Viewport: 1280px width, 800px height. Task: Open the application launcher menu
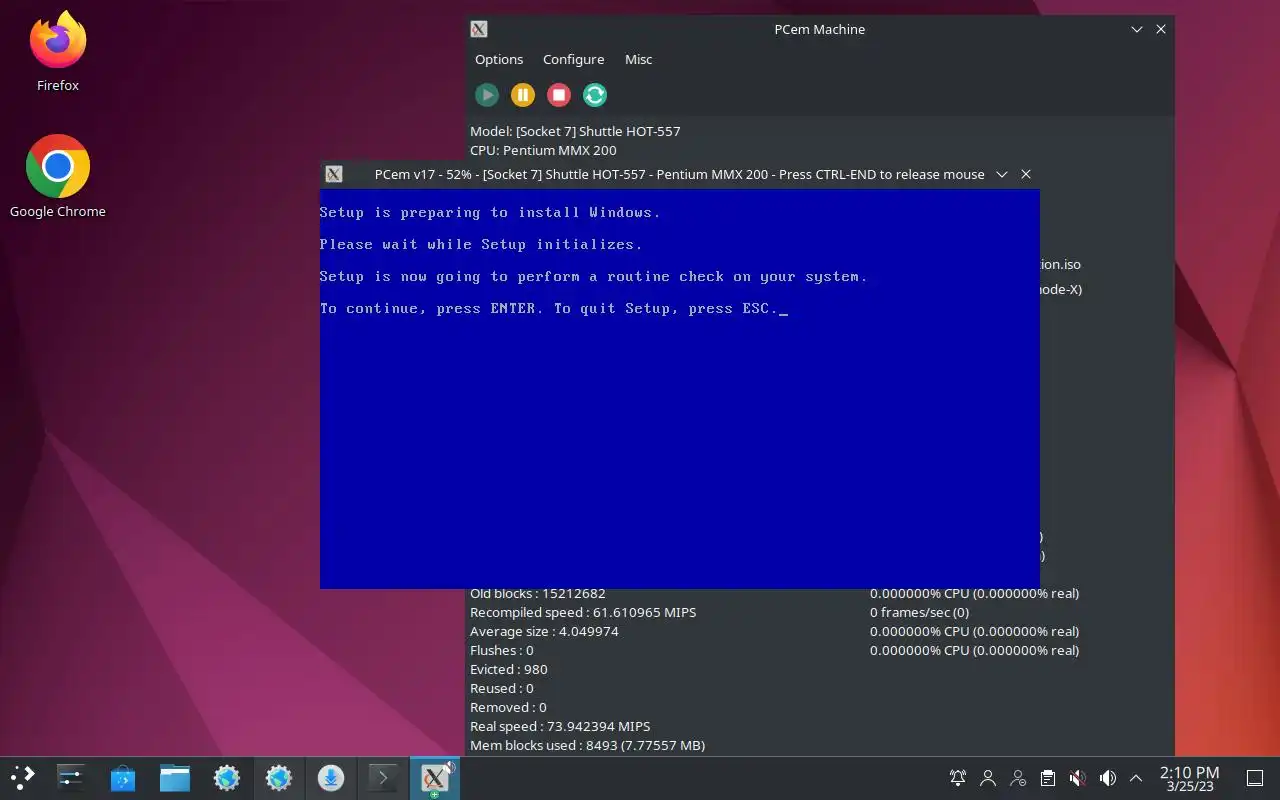tap(22, 777)
